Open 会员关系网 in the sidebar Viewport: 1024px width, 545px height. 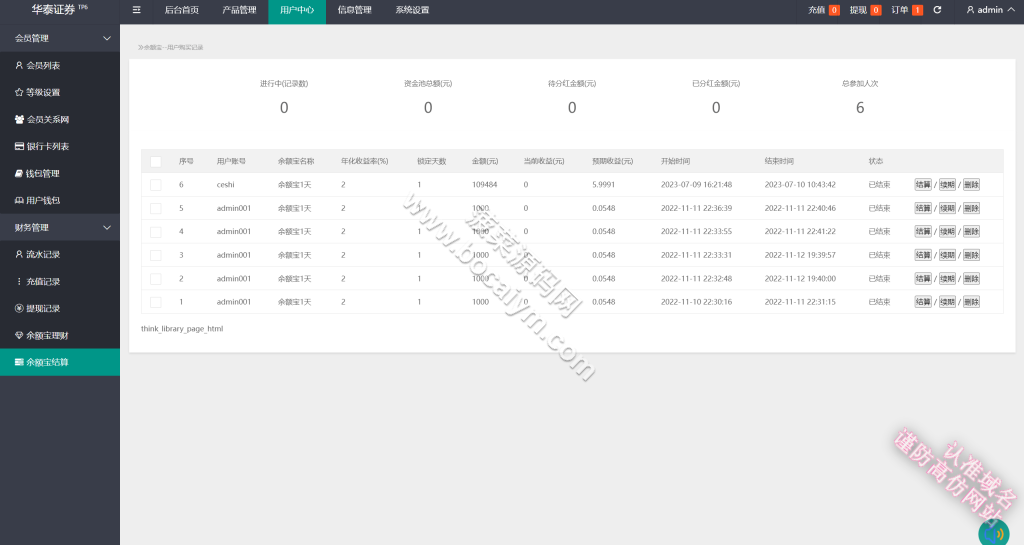[60, 119]
